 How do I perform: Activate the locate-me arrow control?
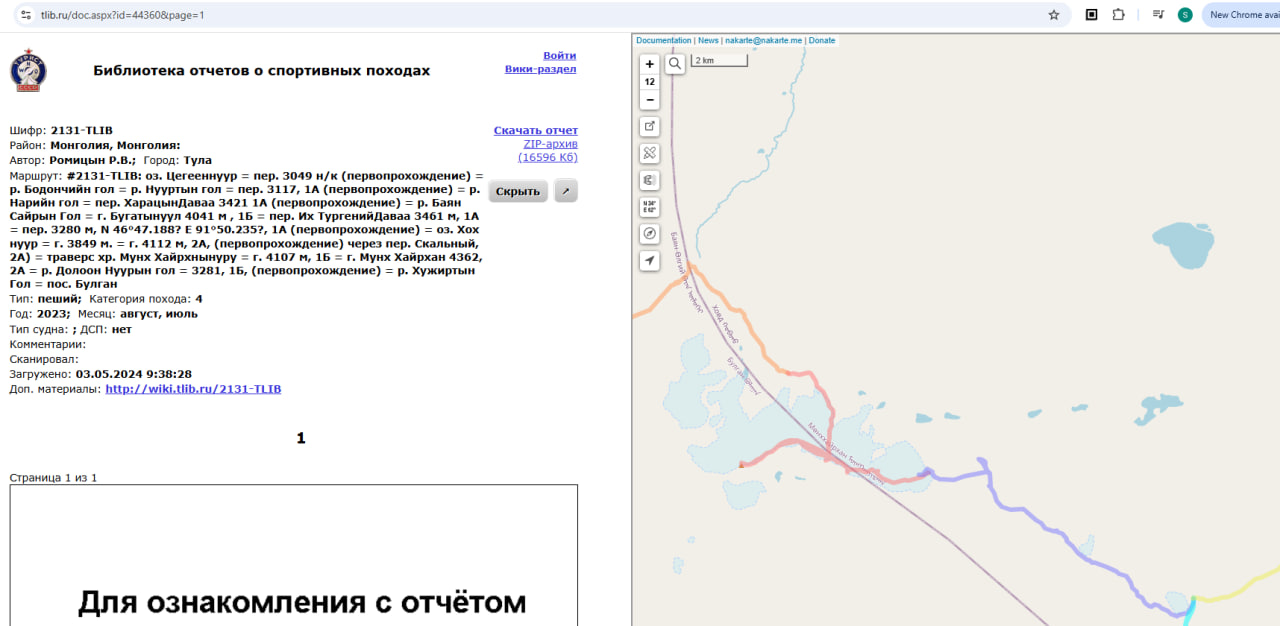pyautogui.click(x=650, y=261)
